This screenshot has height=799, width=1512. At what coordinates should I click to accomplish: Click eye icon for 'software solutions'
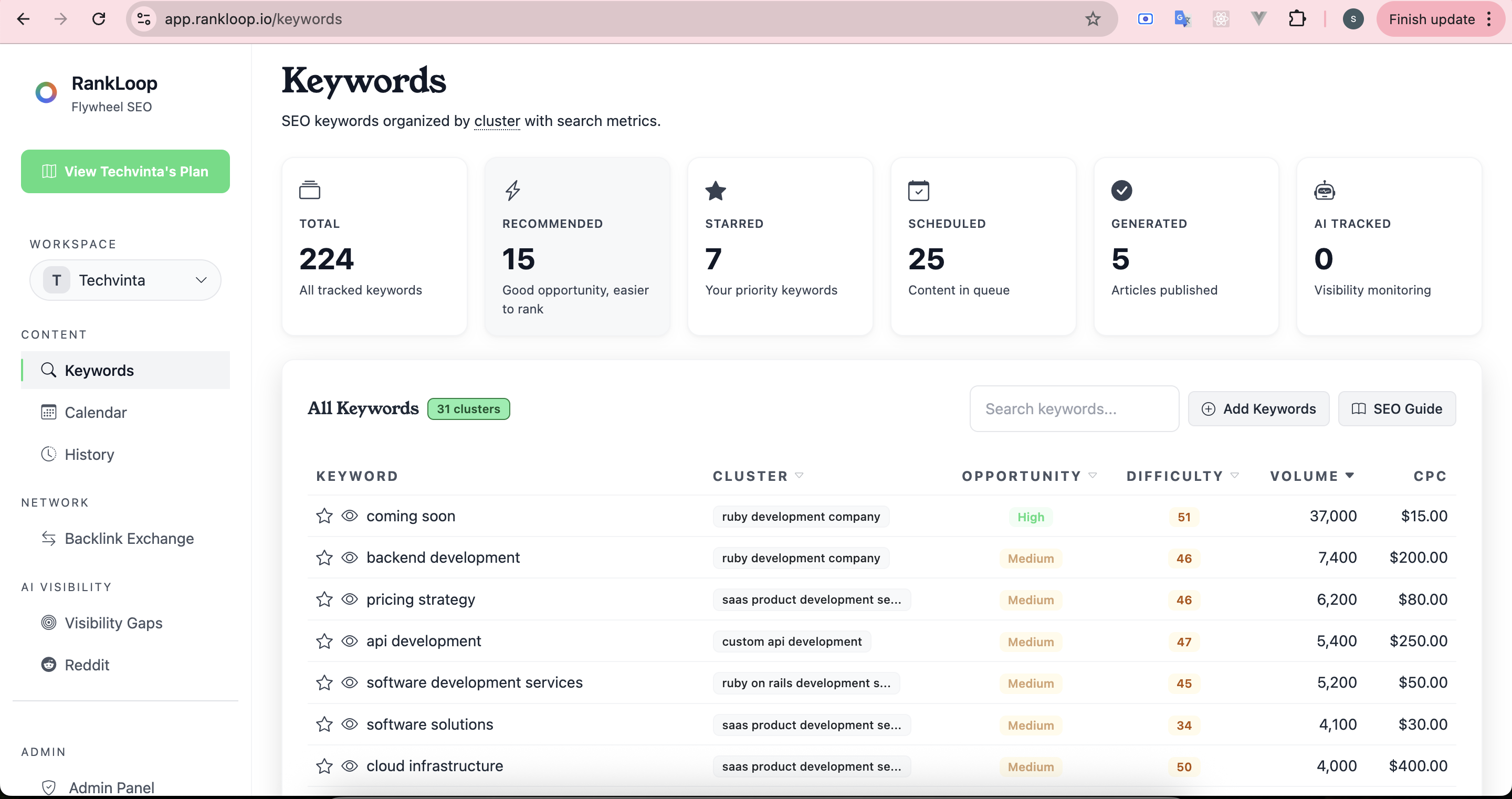click(x=350, y=724)
